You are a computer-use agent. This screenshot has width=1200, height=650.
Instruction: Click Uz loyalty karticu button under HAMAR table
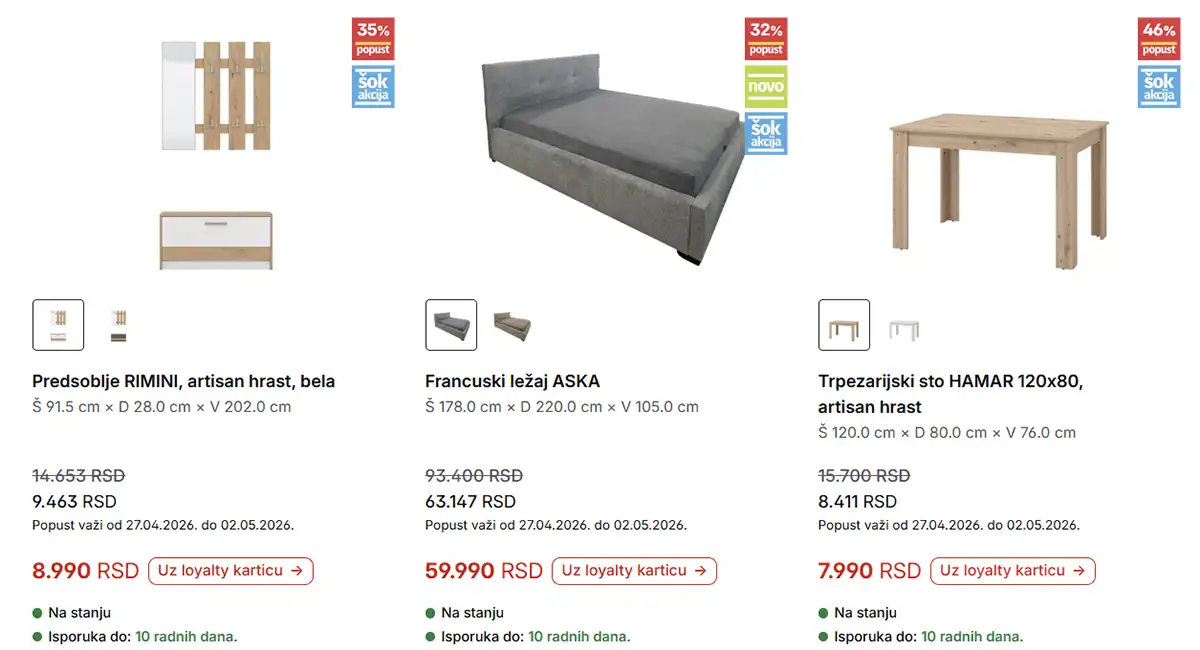pyautogui.click(x=1012, y=571)
